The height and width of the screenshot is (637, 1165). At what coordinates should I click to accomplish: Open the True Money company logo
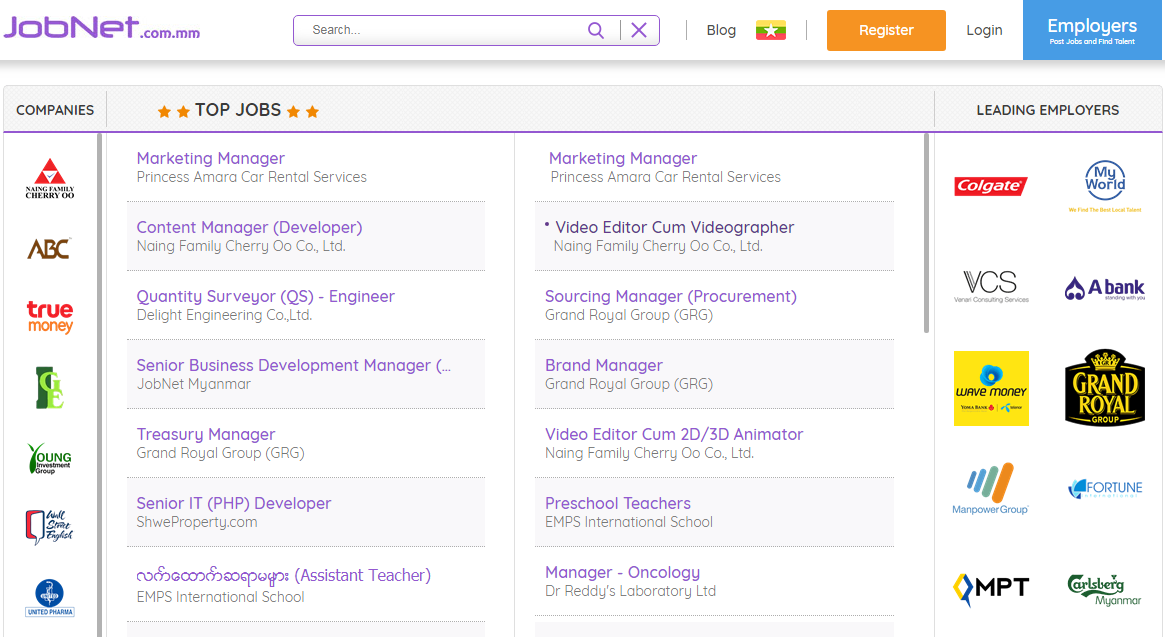50,317
